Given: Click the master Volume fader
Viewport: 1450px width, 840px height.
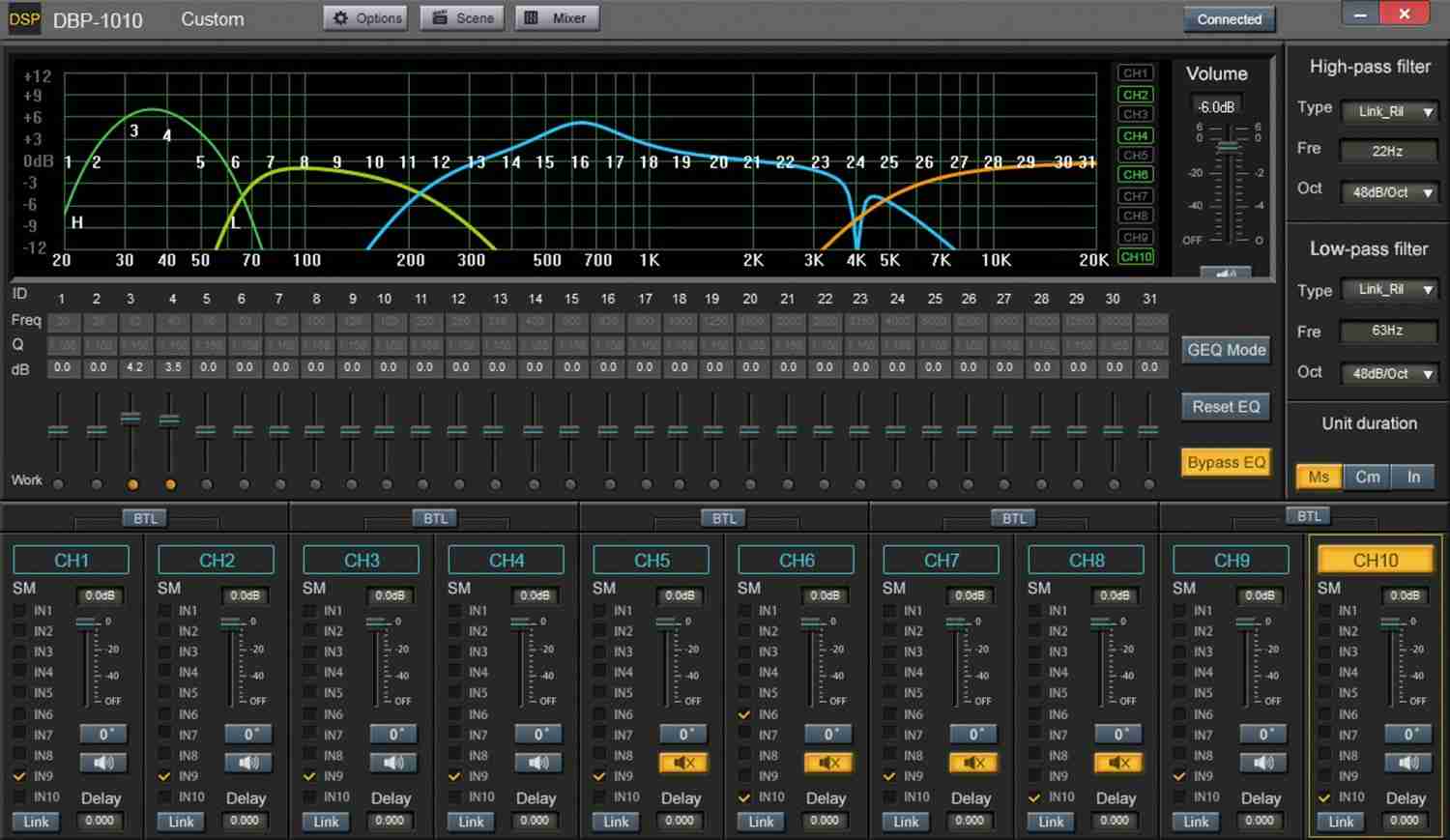Looking at the screenshot, I should click(1228, 147).
